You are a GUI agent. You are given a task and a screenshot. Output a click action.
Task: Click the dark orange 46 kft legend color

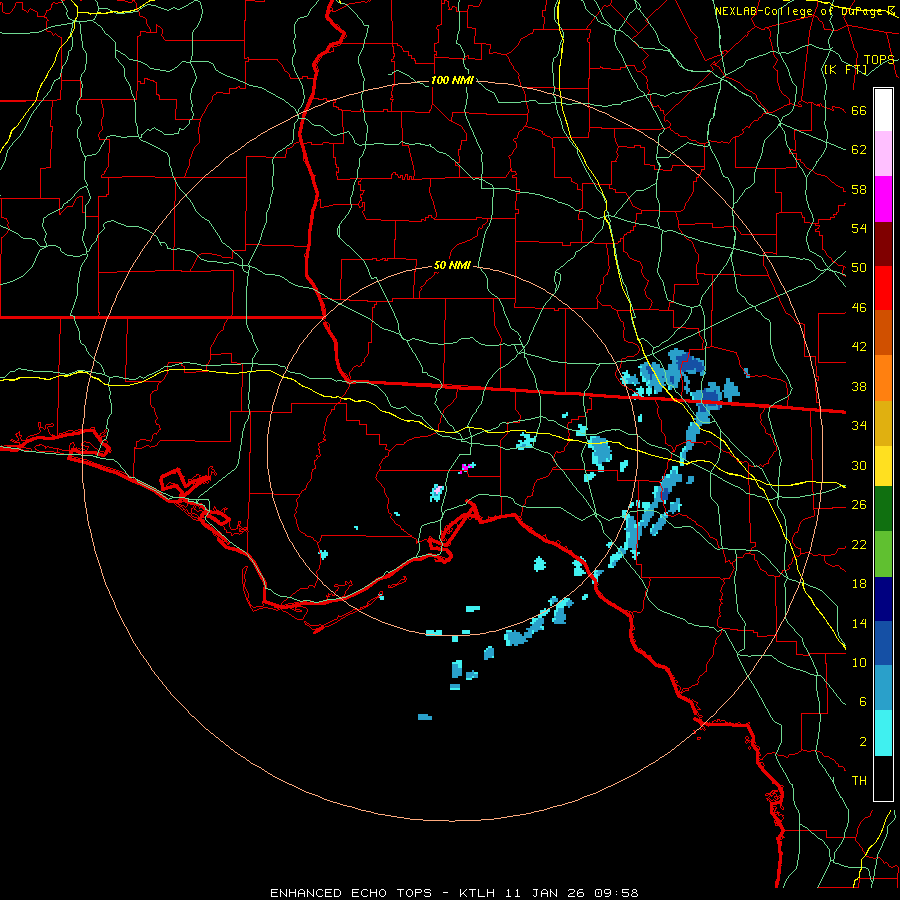point(883,333)
